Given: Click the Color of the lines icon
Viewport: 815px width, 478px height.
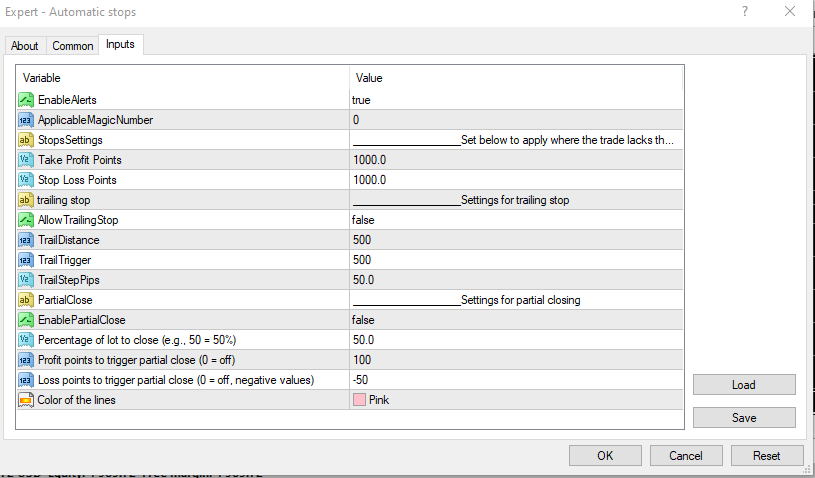Looking at the screenshot, I should pyautogui.click(x=27, y=400).
